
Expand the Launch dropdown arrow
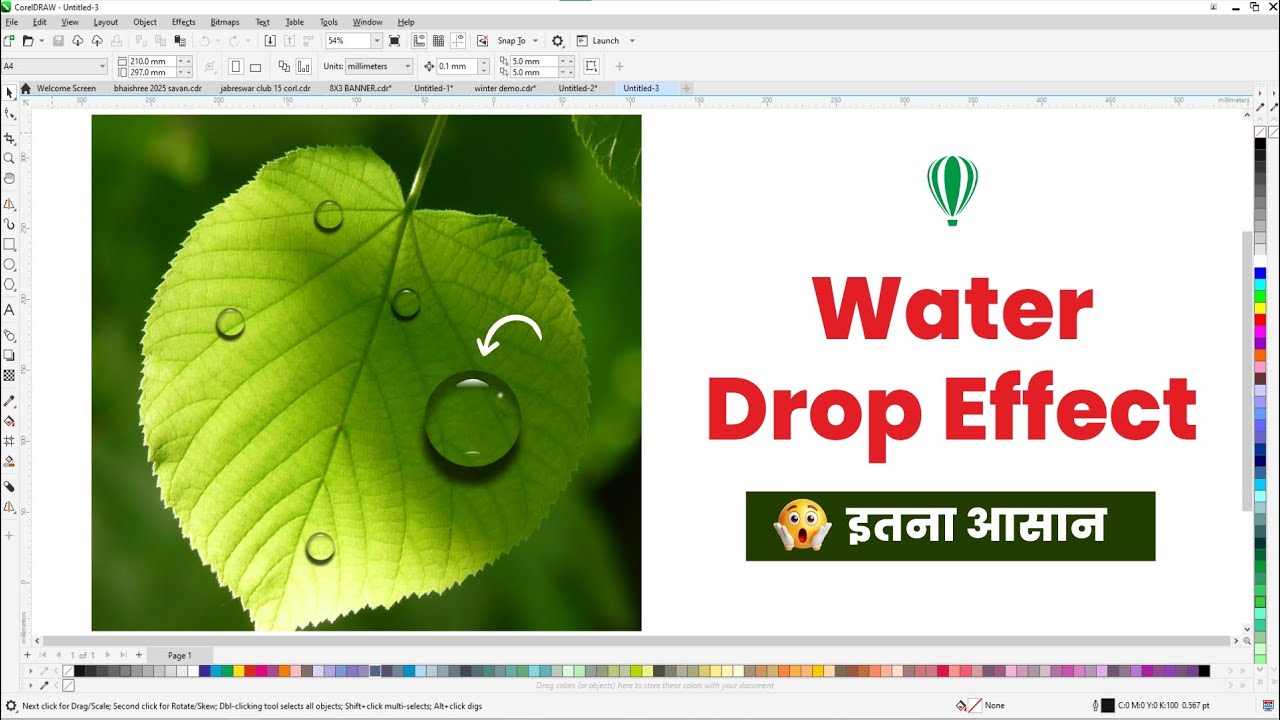[632, 41]
